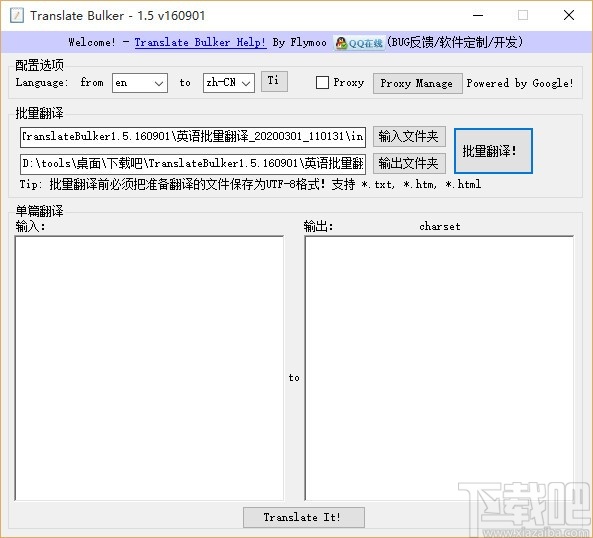Start batch translation with 批量翻译! button
The image size is (593, 538).
pyautogui.click(x=493, y=151)
